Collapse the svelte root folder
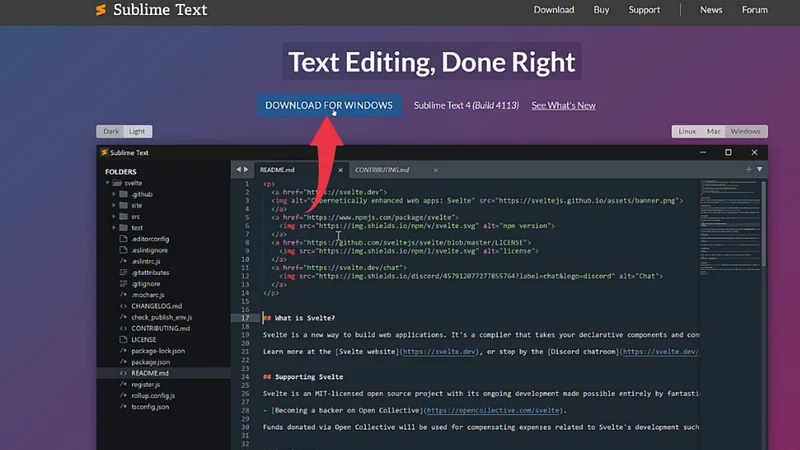800x450 pixels. pos(108,183)
